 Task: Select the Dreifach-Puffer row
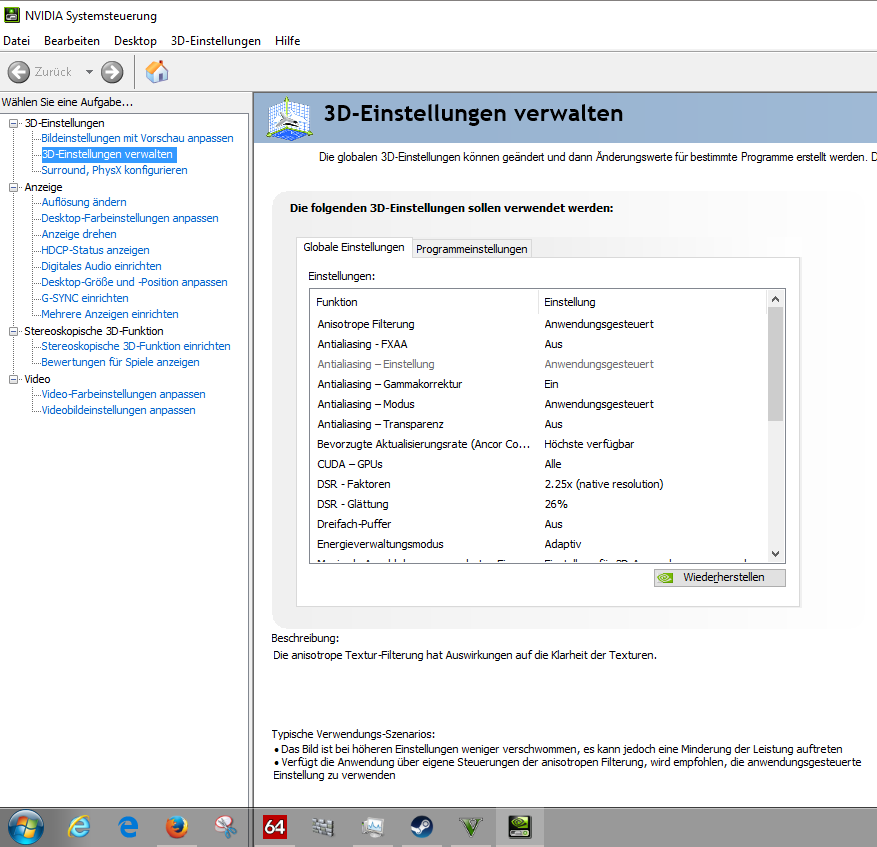pyautogui.click(x=538, y=524)
